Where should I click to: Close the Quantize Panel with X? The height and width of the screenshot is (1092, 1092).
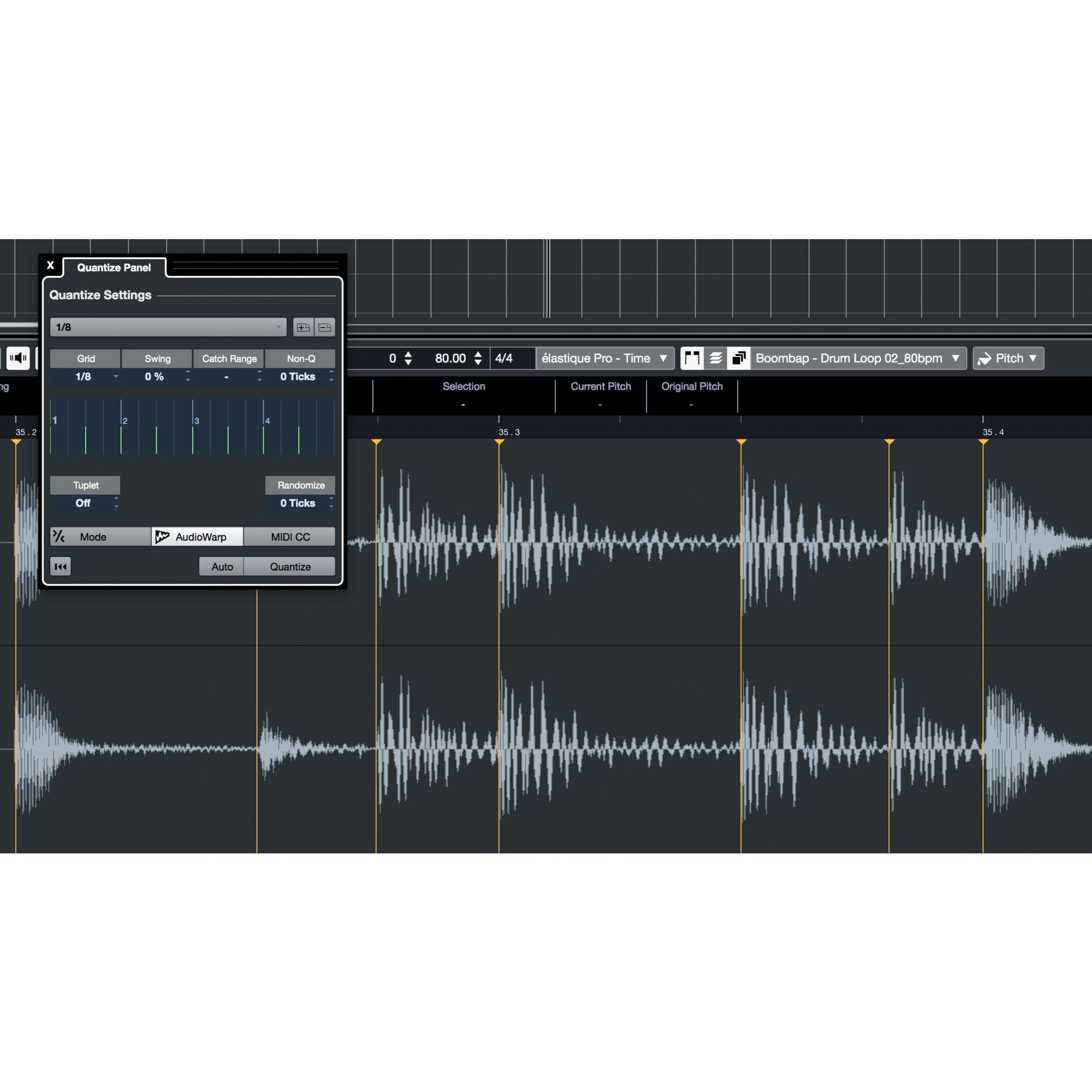coord(50,265)
